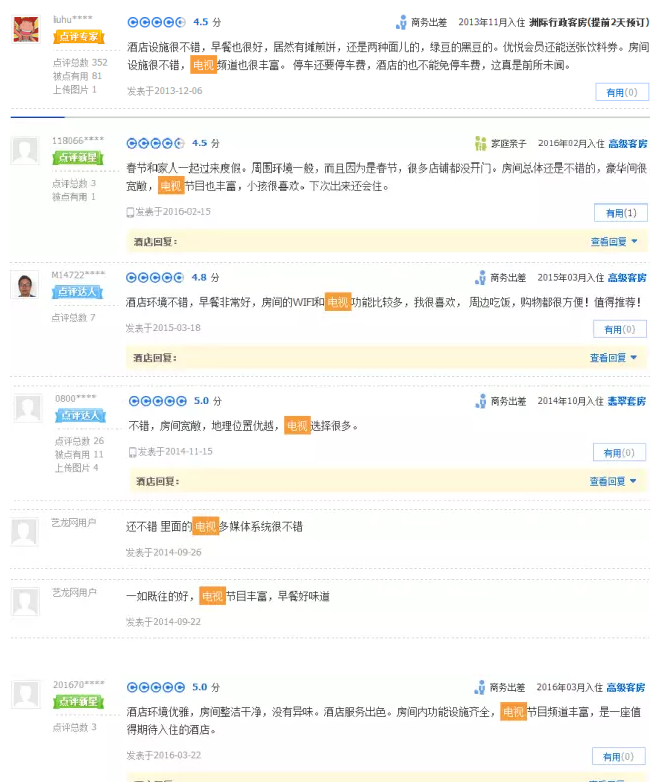Image resolution: width=656 pixels, height=784 pixels.
Task: Click the 4.5 rating circles of liuhu review
Action: point(156,22)
